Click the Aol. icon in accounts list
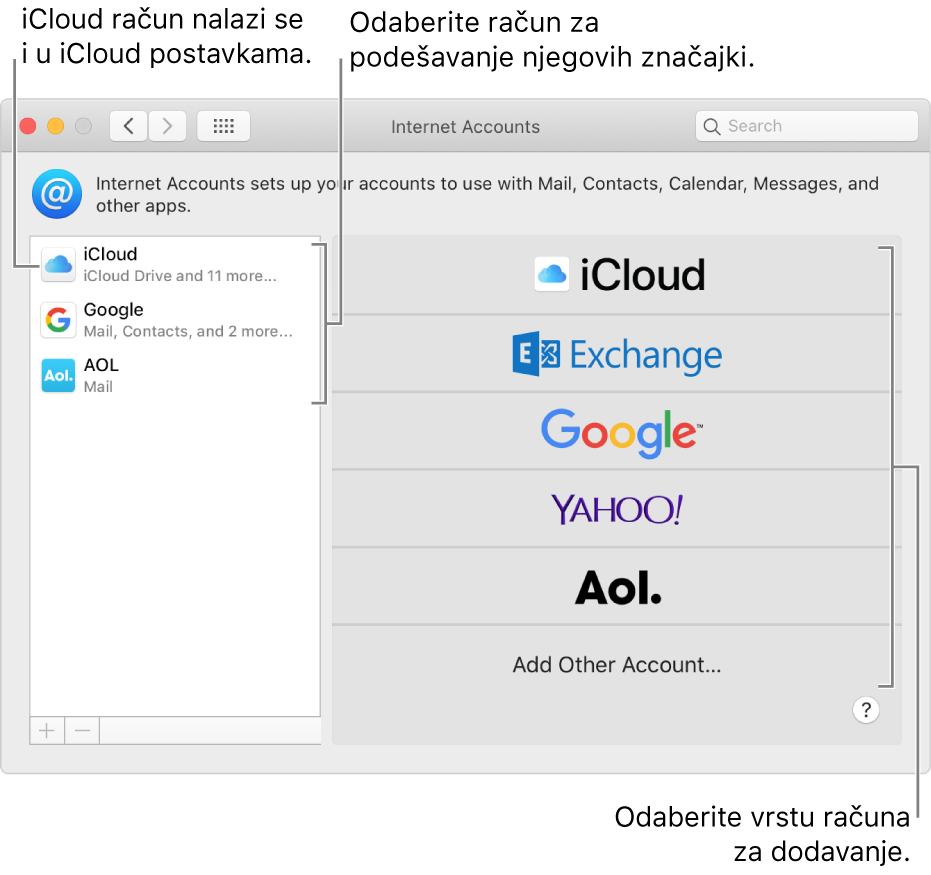 point(58,375)
